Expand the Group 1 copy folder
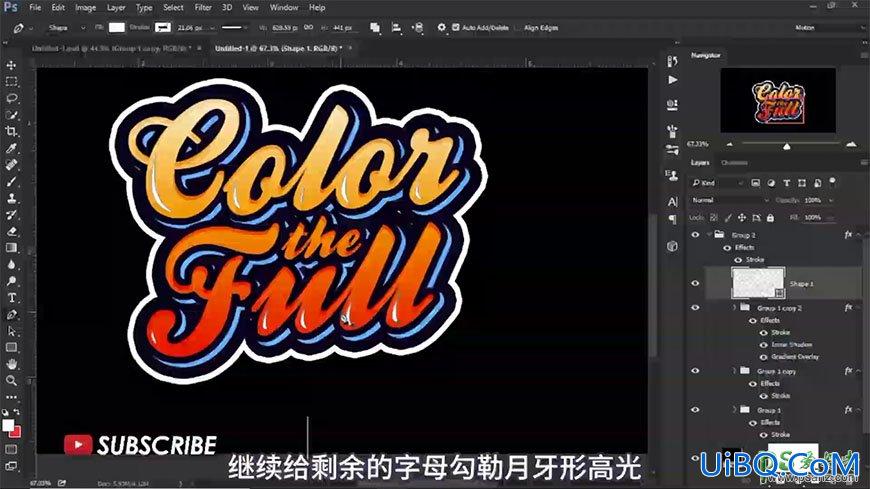The image size is (870, 489). pos(734,370)
